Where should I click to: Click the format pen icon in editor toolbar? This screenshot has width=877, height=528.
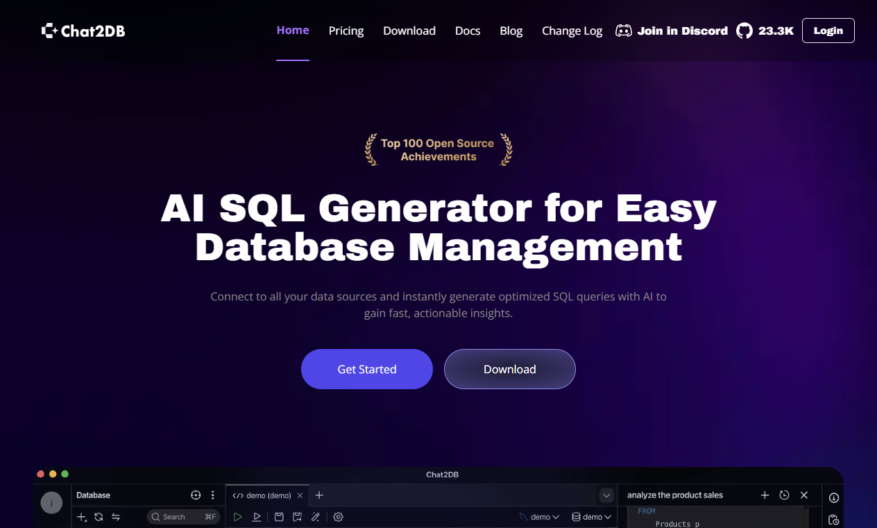pos(315,517)
